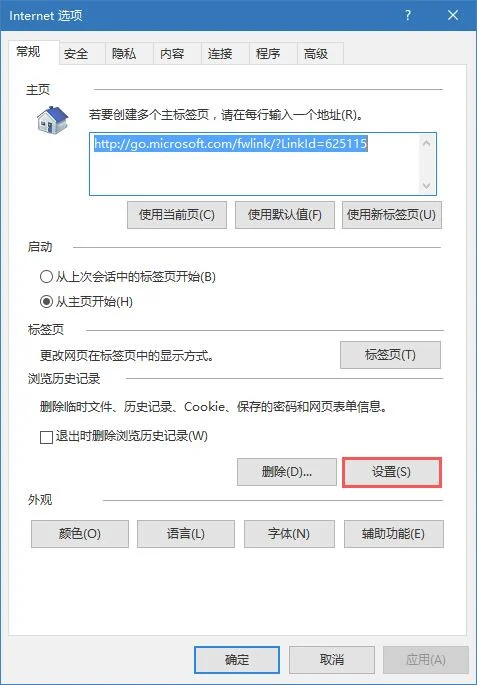Open browsing history 设置(S) button
The width and height of the screenshot is (477, 685).
click(392, 472)
